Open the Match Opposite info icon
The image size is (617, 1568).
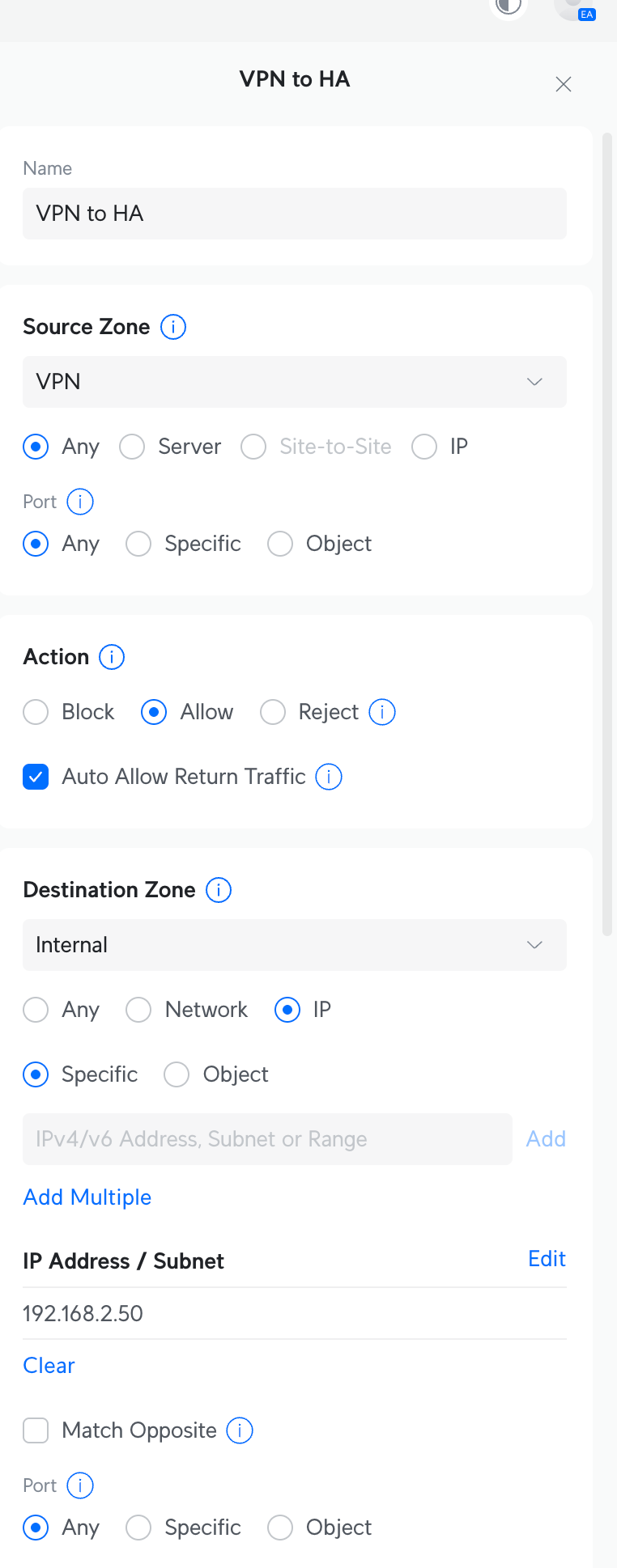point(240,1430)
